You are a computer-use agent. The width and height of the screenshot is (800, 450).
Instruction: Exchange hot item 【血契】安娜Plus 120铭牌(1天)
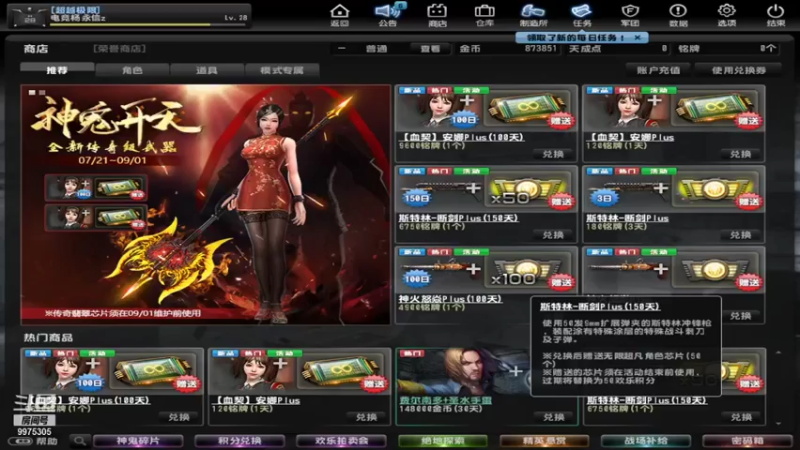click(366, 417)
